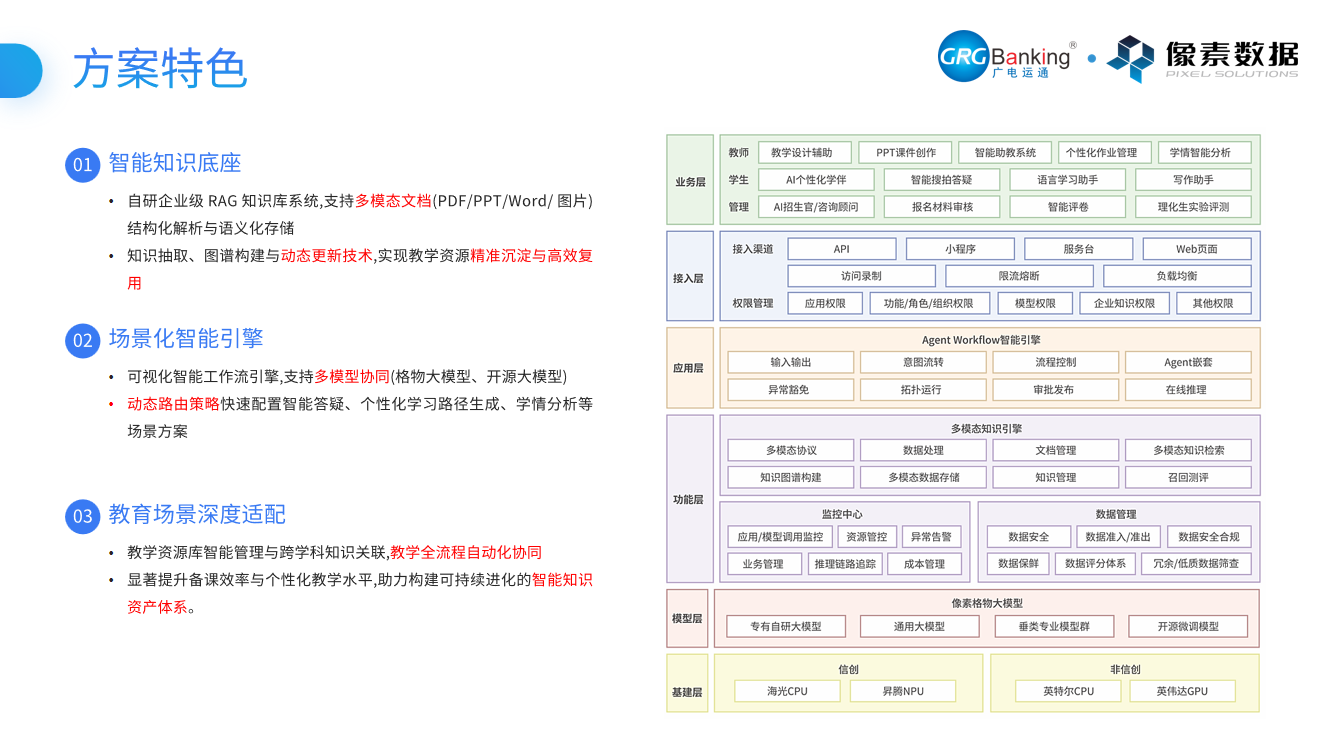Image resolution: width=1321 pixels, height=742 pixels.
Task: Click the 数据安全合规 box
Action: (x=1209, y=537)
